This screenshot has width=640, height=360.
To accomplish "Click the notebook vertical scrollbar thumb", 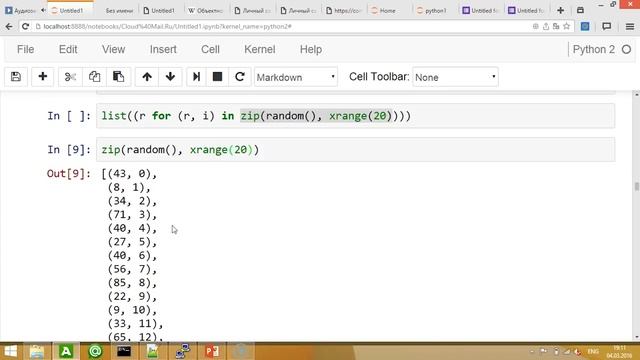I will (x=636, y=187).
